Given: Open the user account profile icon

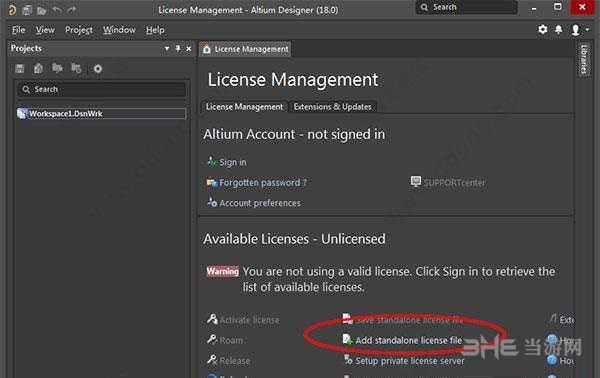Looking at the screenshot, I should pyautogui.click(x=575, y=30).
